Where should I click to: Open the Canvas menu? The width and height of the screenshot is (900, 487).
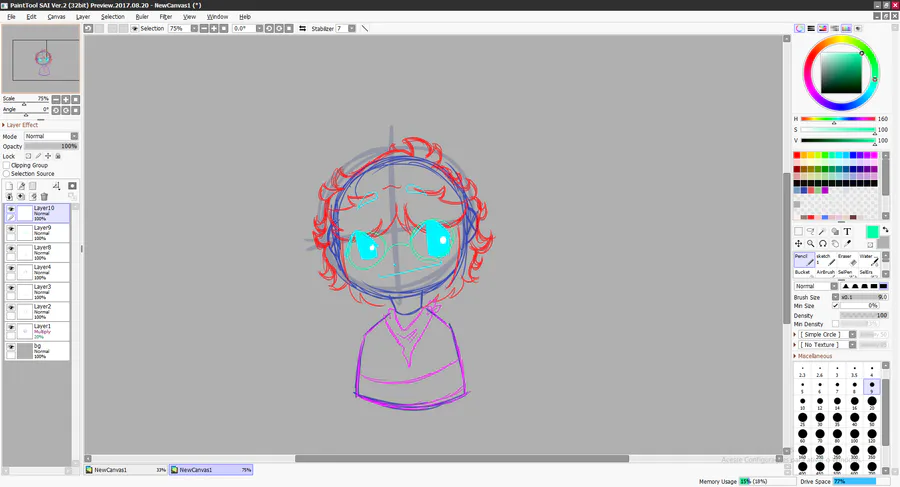click(56, 17)
